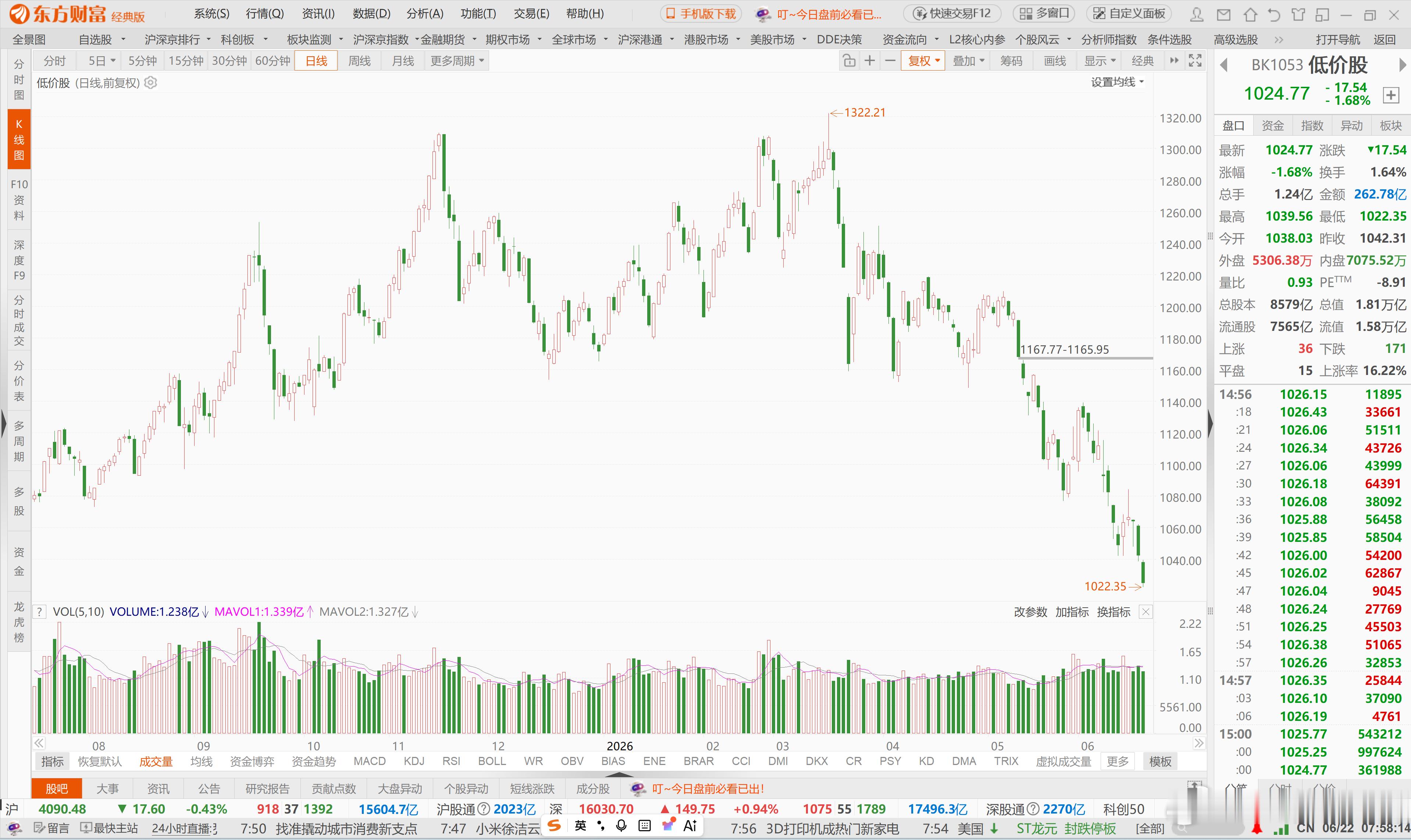The width and height of the screenshot is (1411, 840).
Task: Open F10资料 side panel
Action: click(x=19, y=200)
